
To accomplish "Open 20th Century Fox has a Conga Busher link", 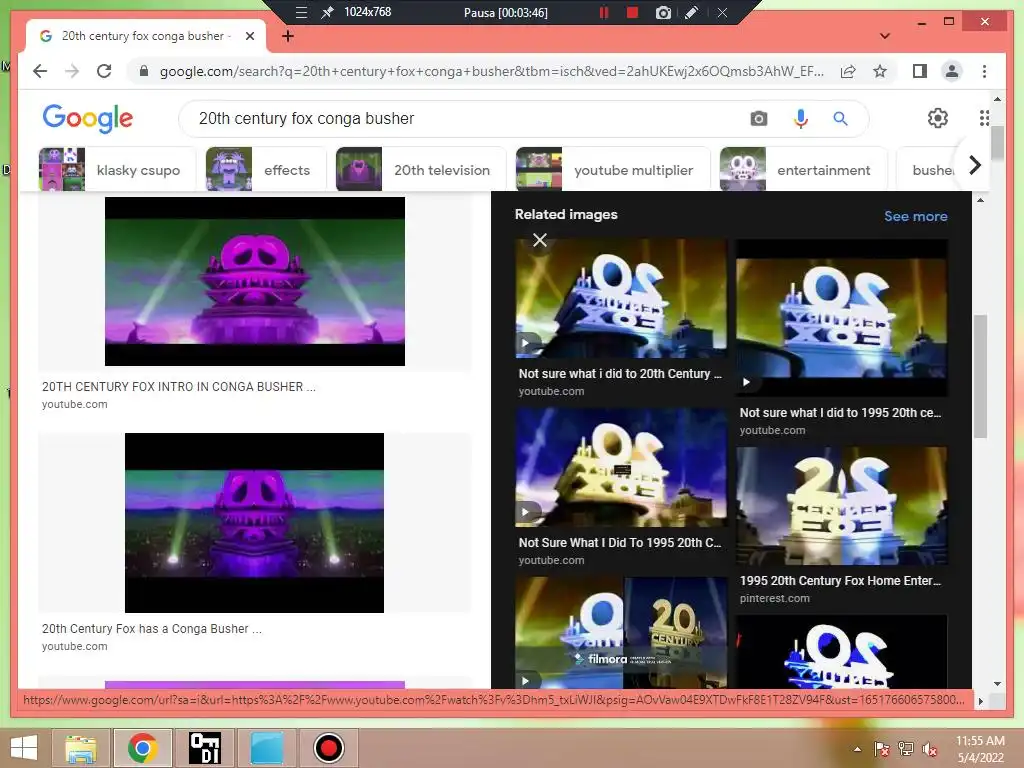I will click(152, 629).
